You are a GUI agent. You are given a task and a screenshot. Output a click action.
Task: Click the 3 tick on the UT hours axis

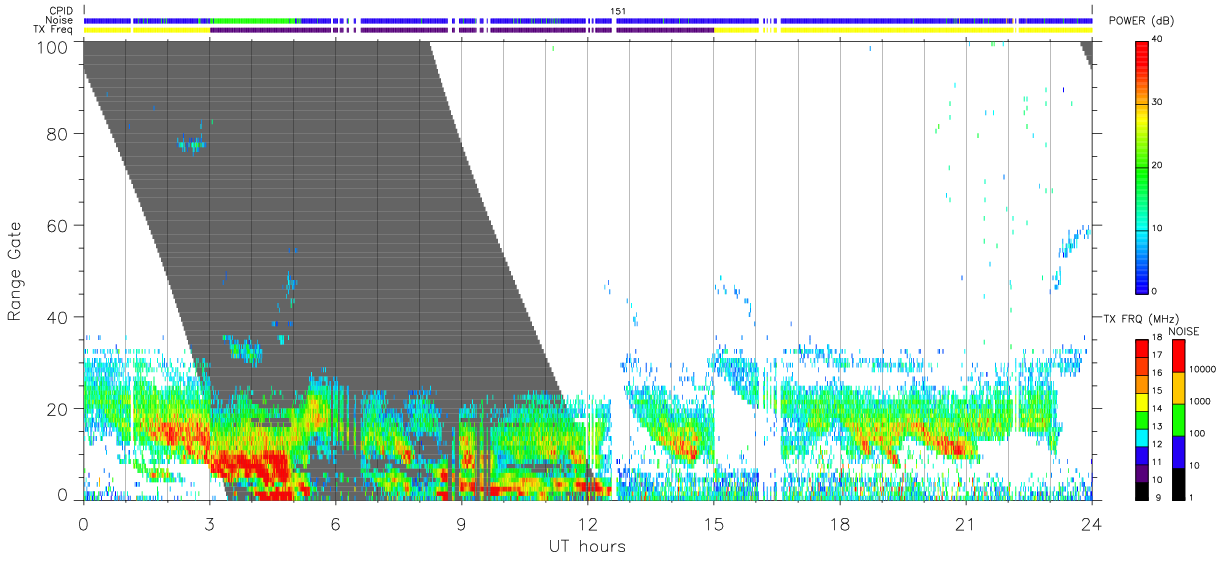209,523
